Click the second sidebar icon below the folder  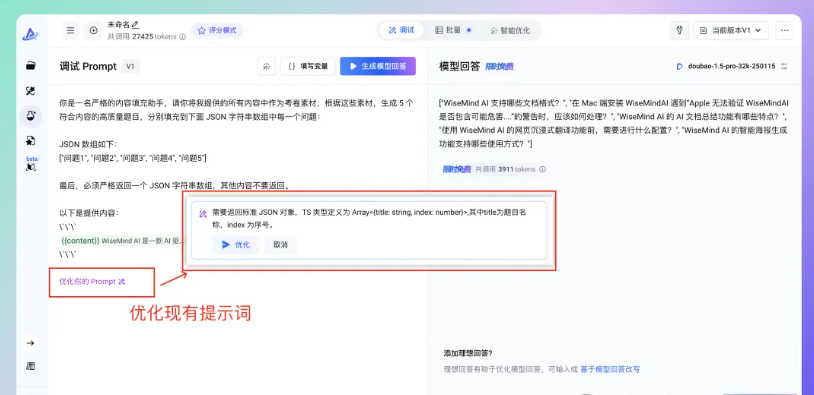tap(31, 91)
